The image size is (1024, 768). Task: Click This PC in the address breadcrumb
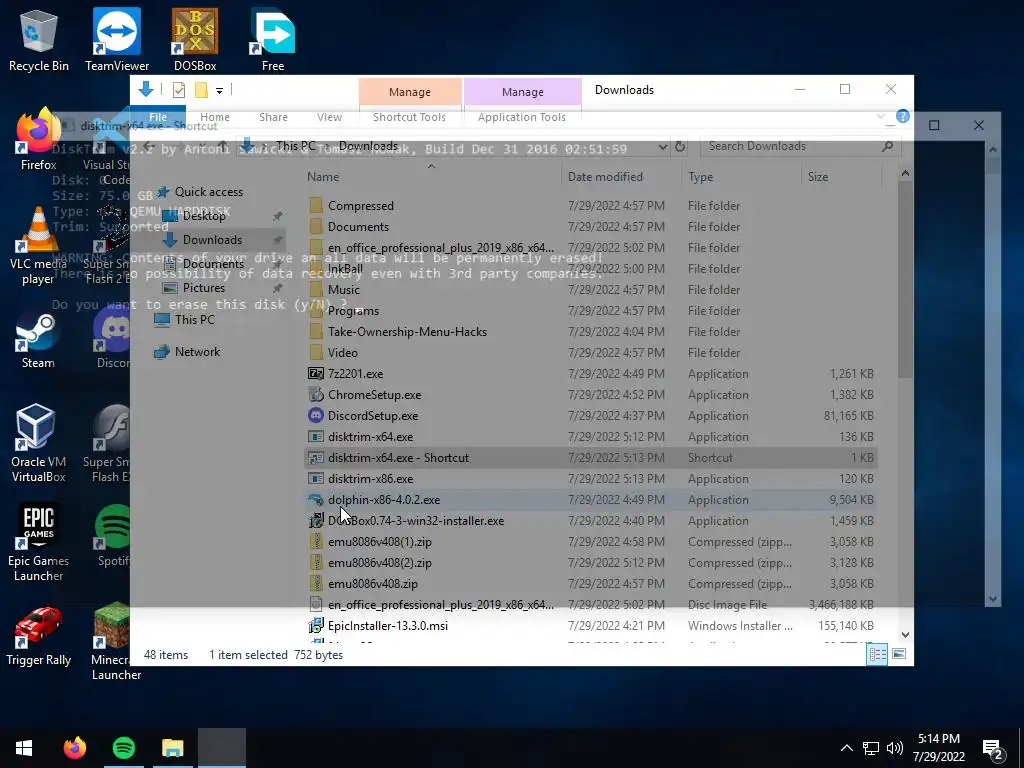(x=296, y=146)
